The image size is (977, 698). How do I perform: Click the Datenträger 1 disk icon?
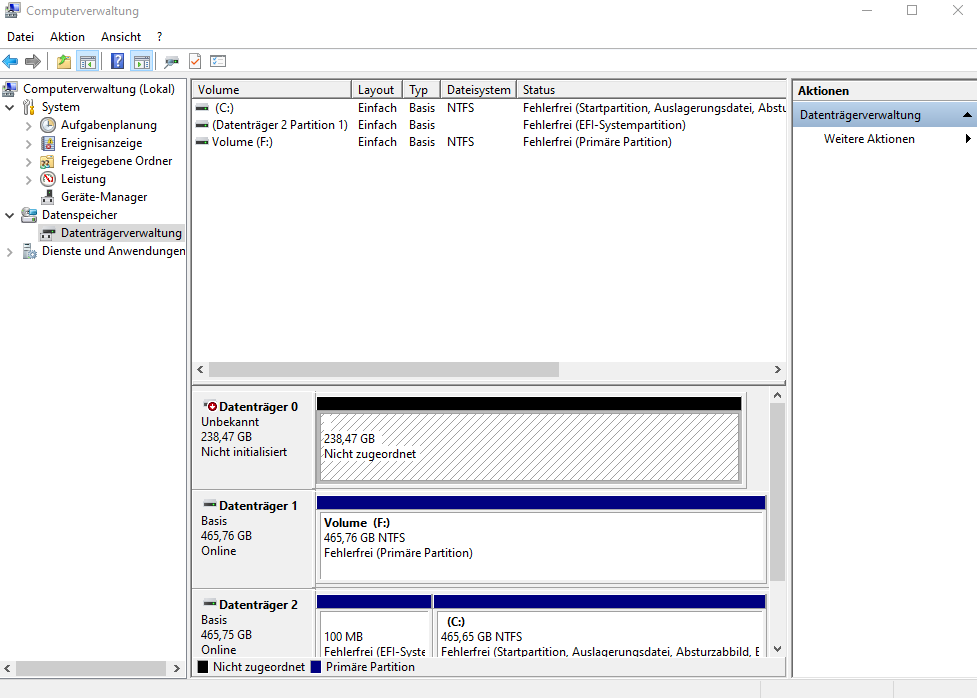point(210,504)
